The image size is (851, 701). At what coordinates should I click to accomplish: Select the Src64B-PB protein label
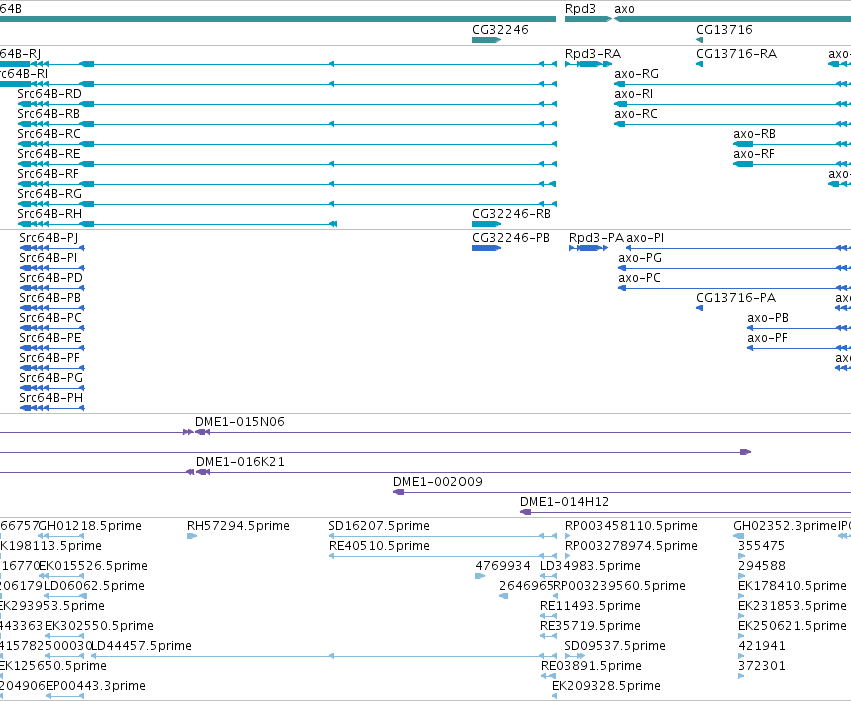(50, 298)
